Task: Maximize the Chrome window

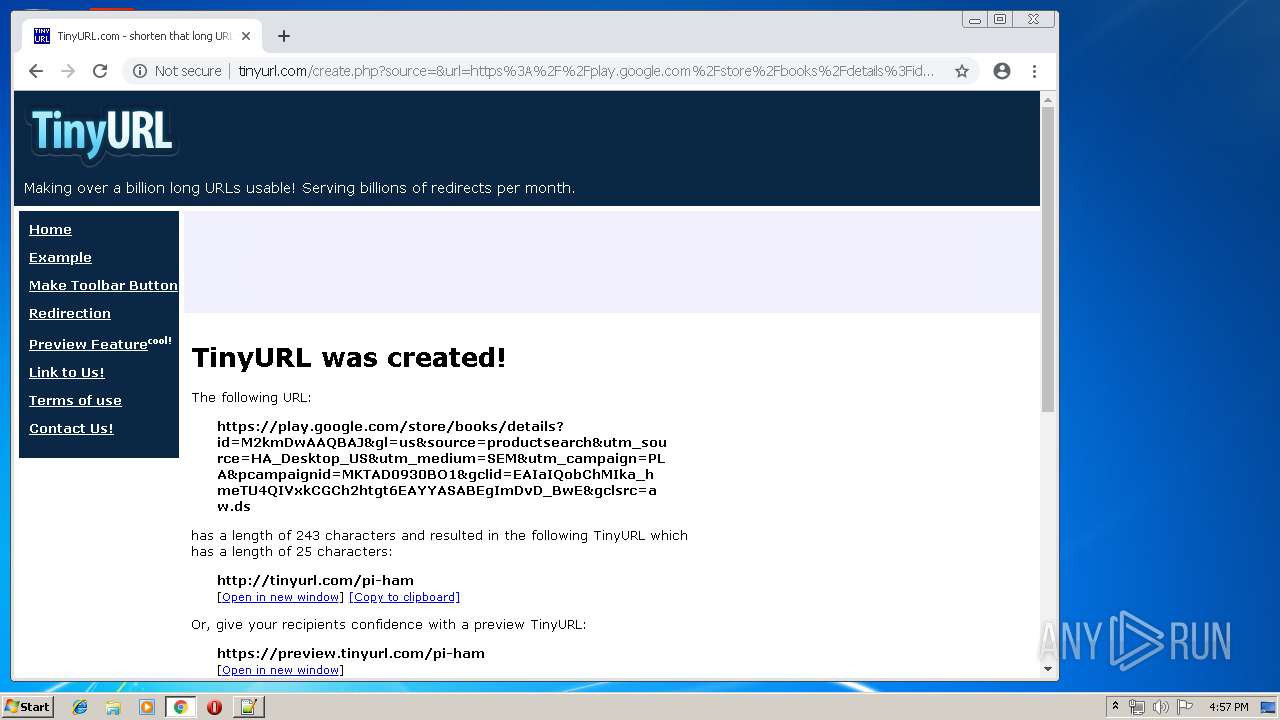Action: tap(1000, 19)
